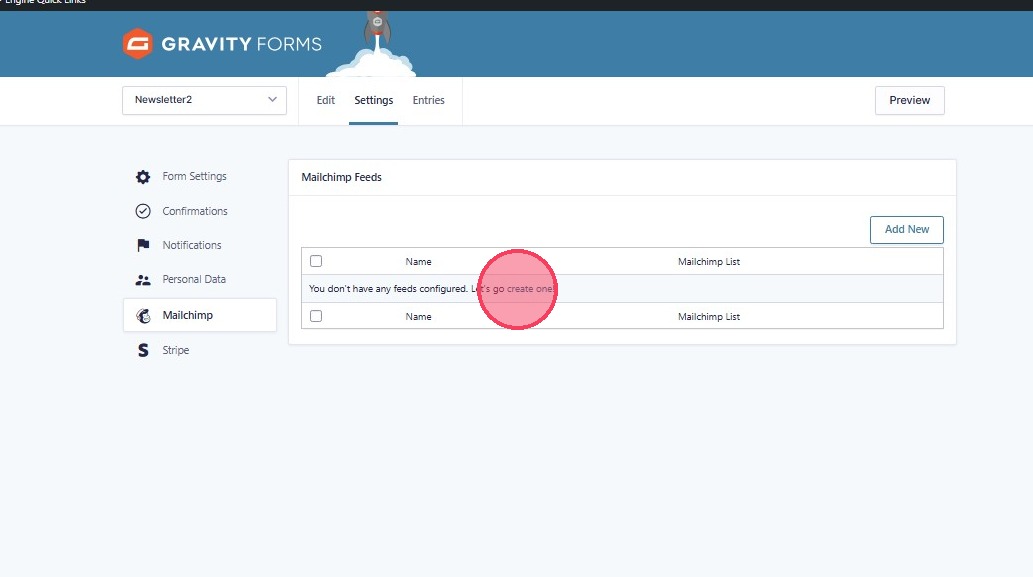Click the Mailchimp Feeds heading
Viewport: 1033px width, 577px height.
(x=341, y=177)
